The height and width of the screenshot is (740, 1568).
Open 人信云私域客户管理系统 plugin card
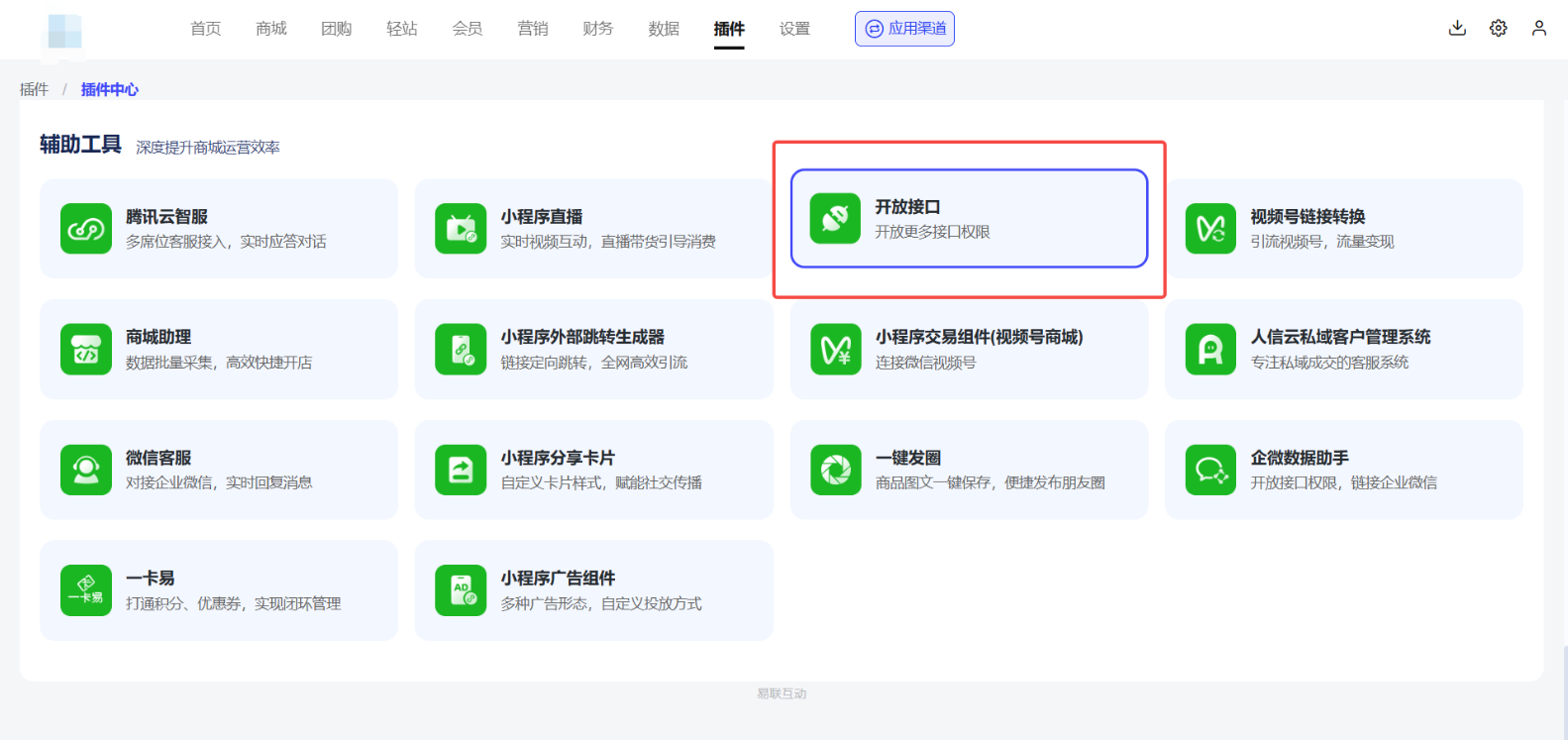coord(1343,350)
